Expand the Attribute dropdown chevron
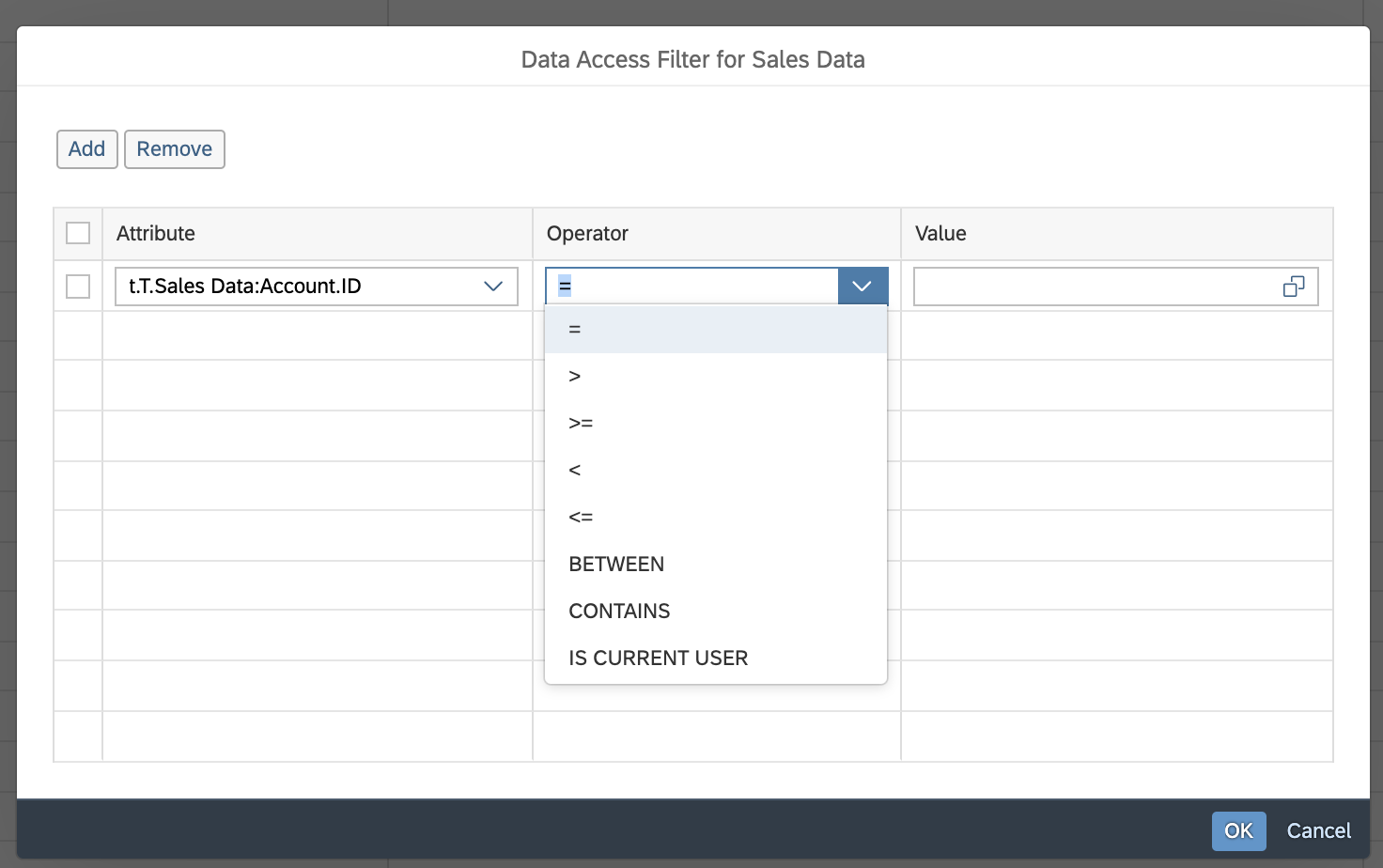This screenshot has height=868, width=1383. point(493,287)
